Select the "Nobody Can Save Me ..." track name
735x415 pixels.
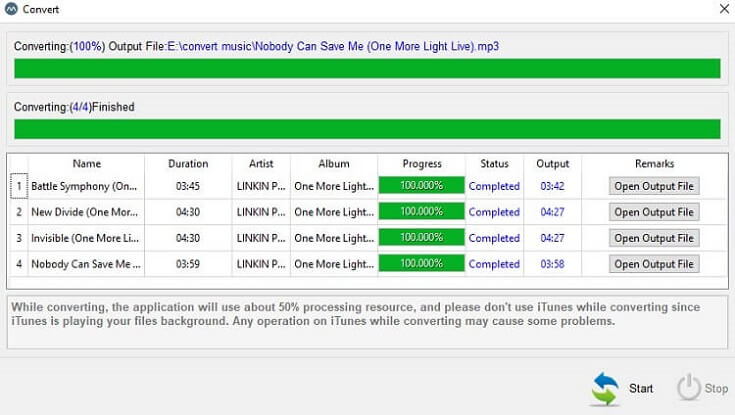(86, 264)
